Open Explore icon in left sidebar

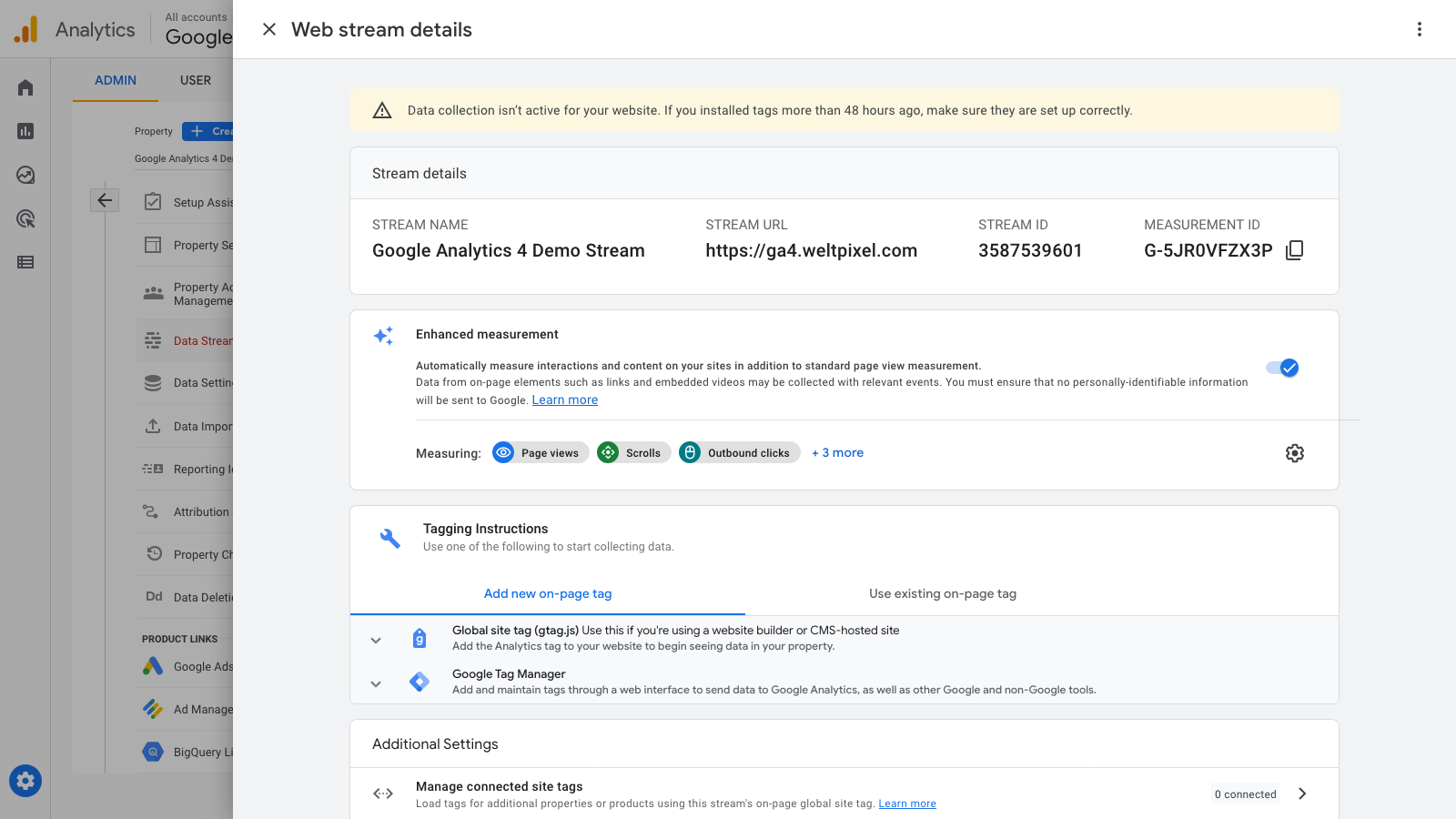[25, 175]
